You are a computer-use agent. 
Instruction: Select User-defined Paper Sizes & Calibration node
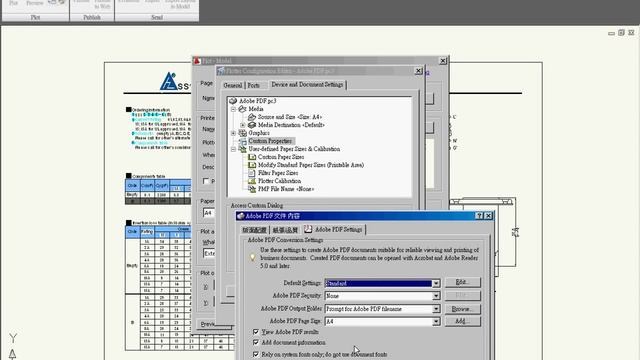coord(294,149)
